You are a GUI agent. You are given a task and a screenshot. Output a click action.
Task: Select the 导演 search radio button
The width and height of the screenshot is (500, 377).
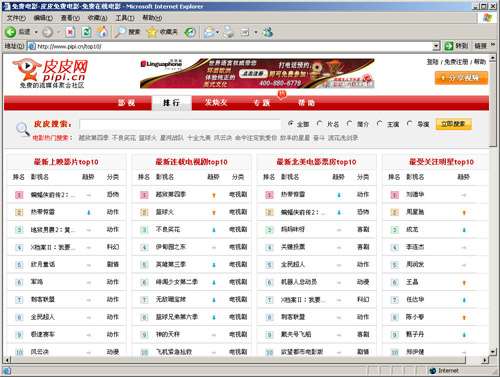[x=410, y=124]
